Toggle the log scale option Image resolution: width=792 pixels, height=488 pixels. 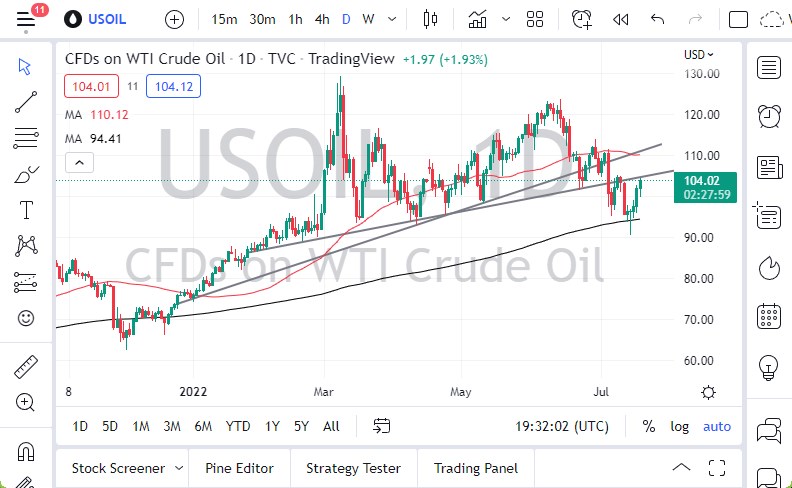pyautogui.click(x=680, y=427)
